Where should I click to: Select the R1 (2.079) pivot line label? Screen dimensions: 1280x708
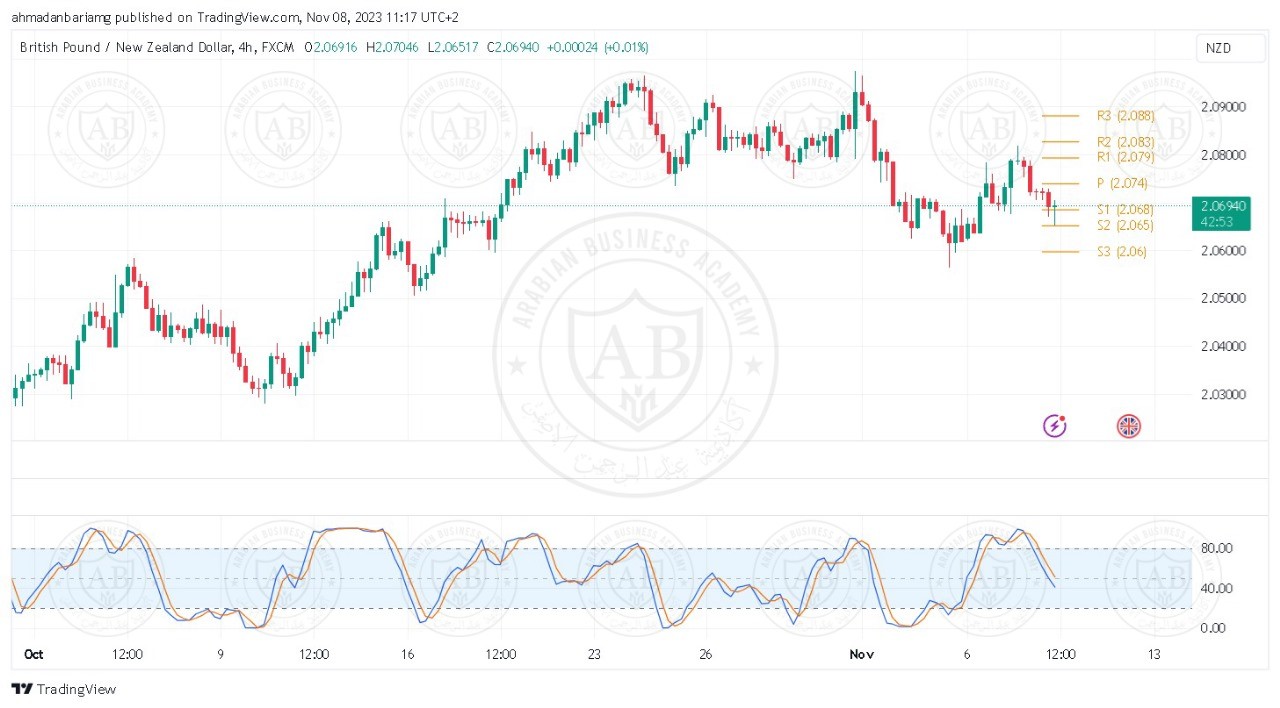click(x=1125, y=157)
